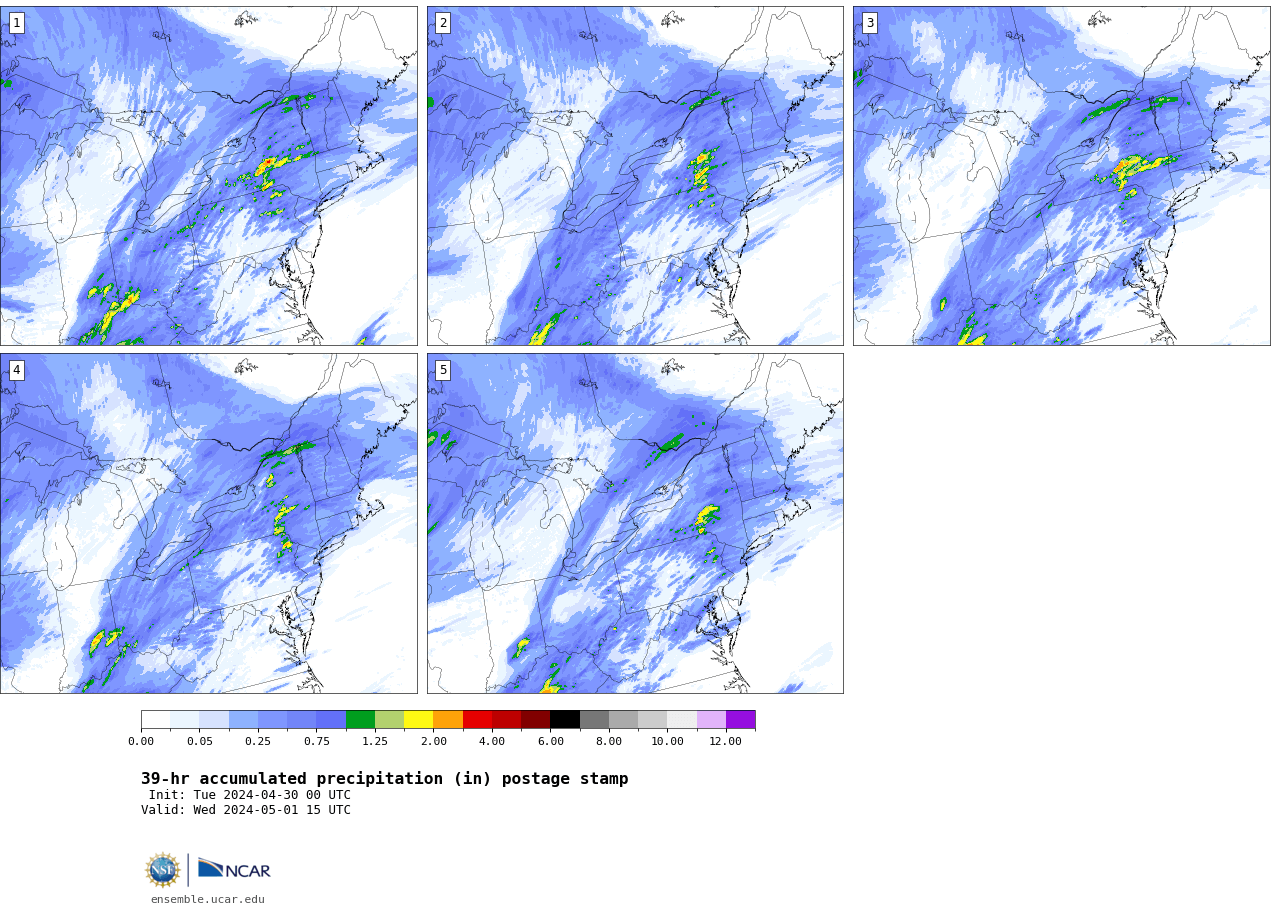Click the Valid Wed 2024-05-01 15 UTC line
The image size is (1280, 910).
tap(246, 811)
